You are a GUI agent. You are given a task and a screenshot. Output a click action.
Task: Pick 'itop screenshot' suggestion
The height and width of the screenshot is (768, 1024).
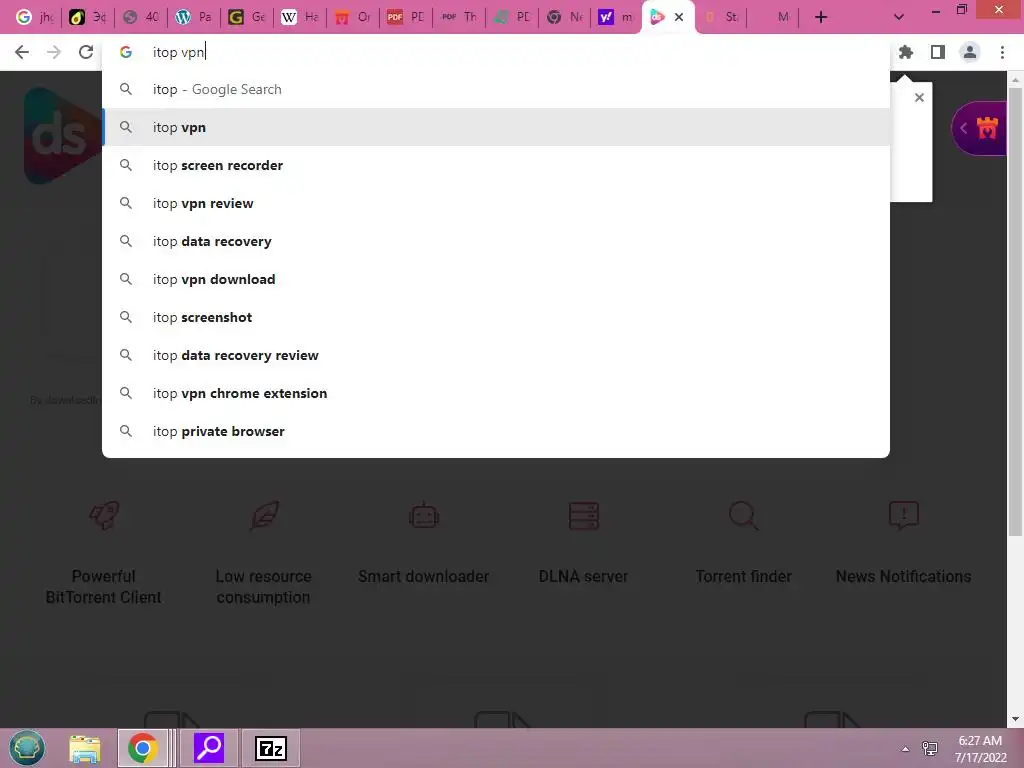(x=496, y=317)
